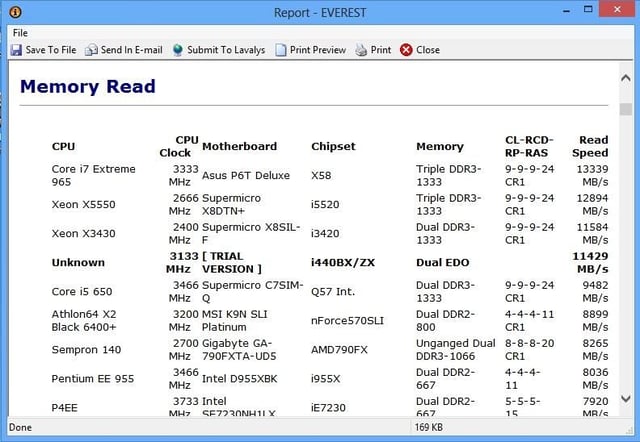Click the Memory Read heading
The width and height of the screenshot is (640, 442).
click(88, 87)
